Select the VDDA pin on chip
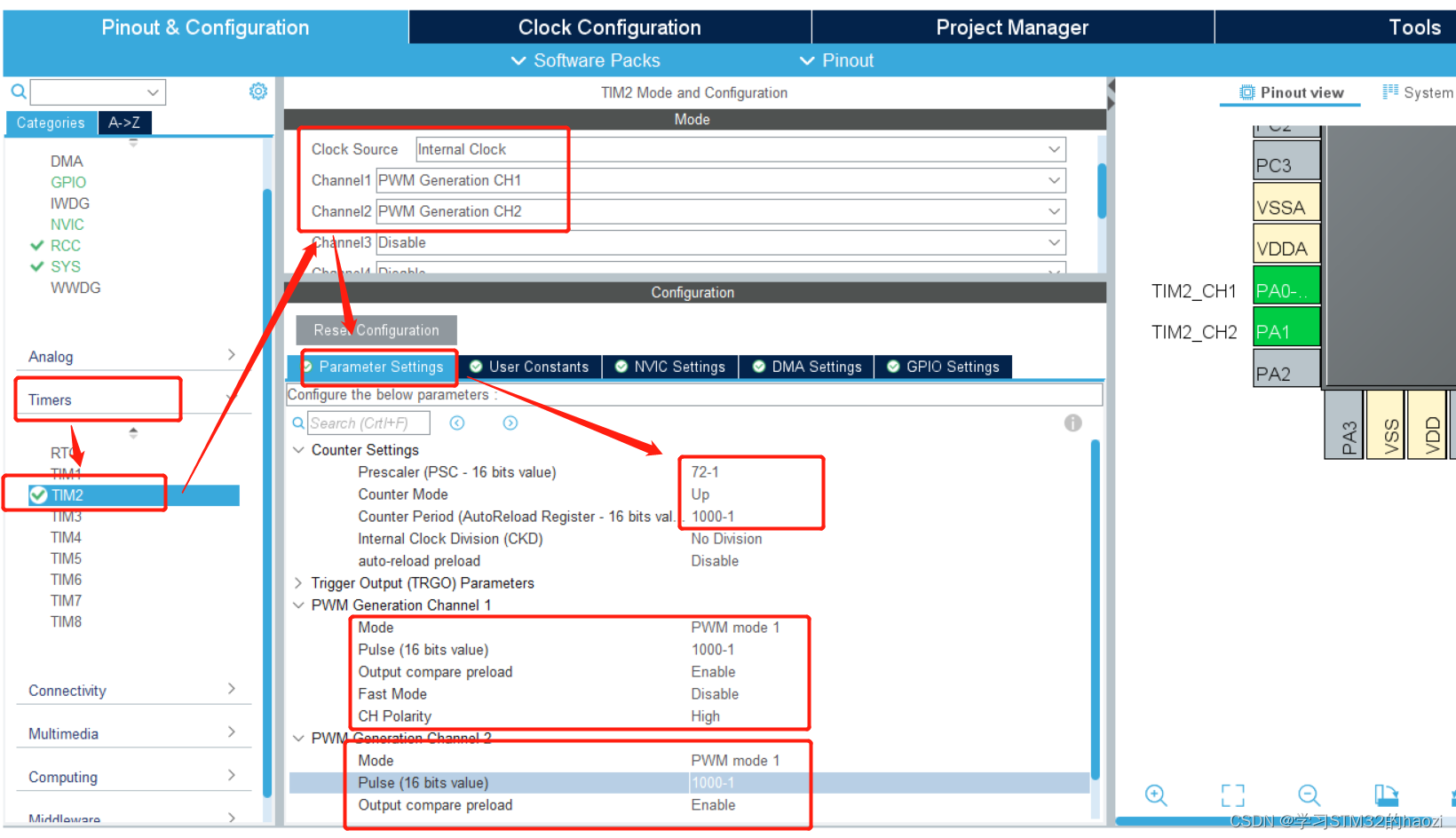The width and height of the screenshot is (1456, 838). 1286,243
